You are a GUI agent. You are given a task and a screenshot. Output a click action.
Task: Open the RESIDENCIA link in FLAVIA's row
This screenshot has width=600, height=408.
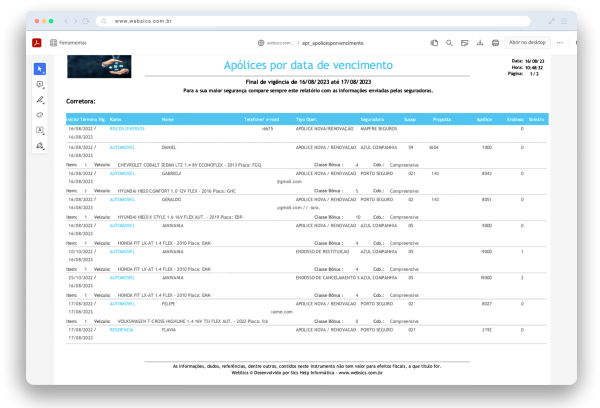121,330
